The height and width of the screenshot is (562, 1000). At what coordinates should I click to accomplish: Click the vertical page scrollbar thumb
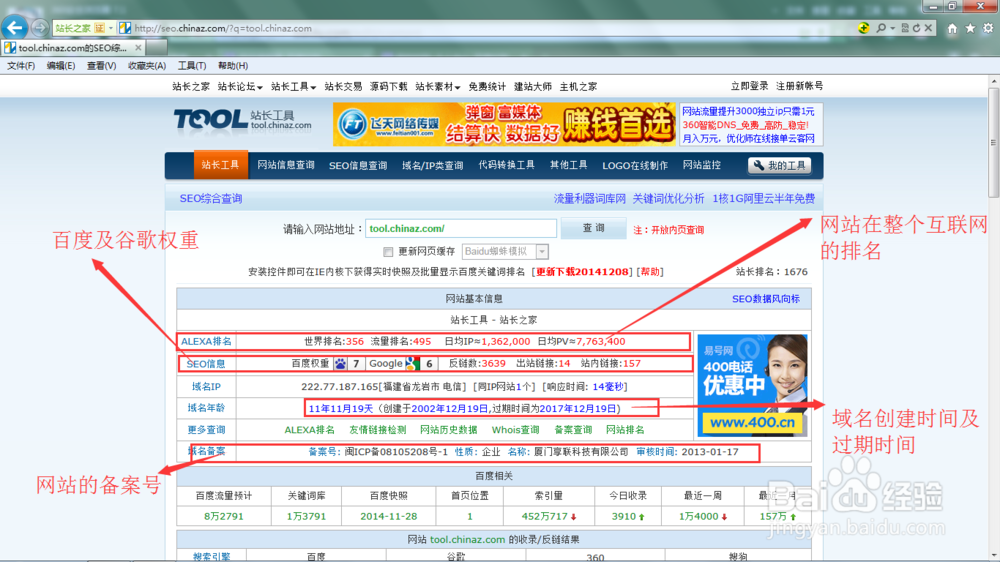[x=994, y=142]
